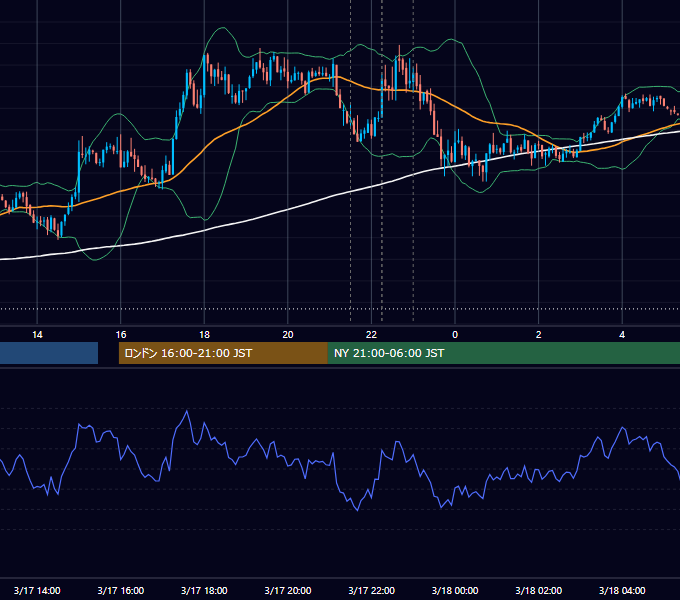Click the hour label 14 on the time axis
Image resolution: width=680 pixels, height=600 pixels.
(x=37, y=335)
